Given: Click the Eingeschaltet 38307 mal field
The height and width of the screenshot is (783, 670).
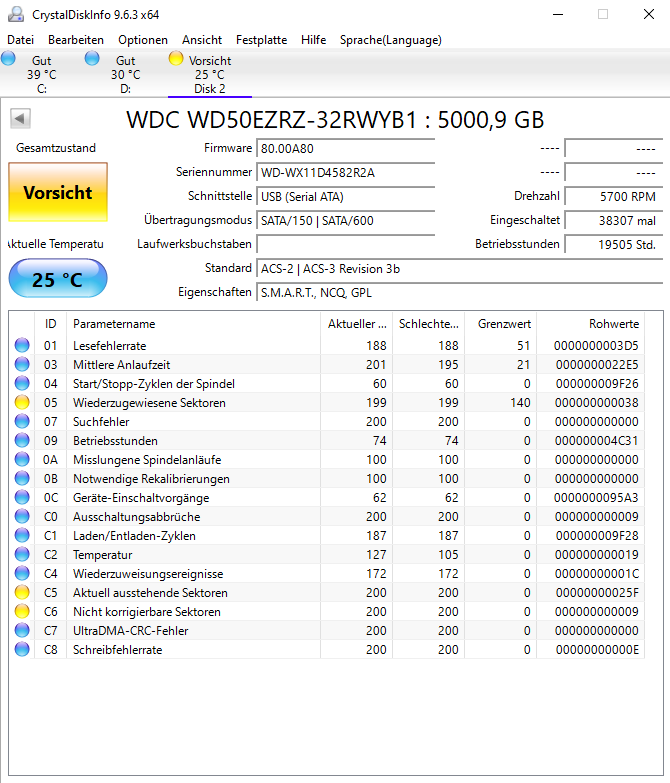Looking at the screenshot, I should [614, 220].
